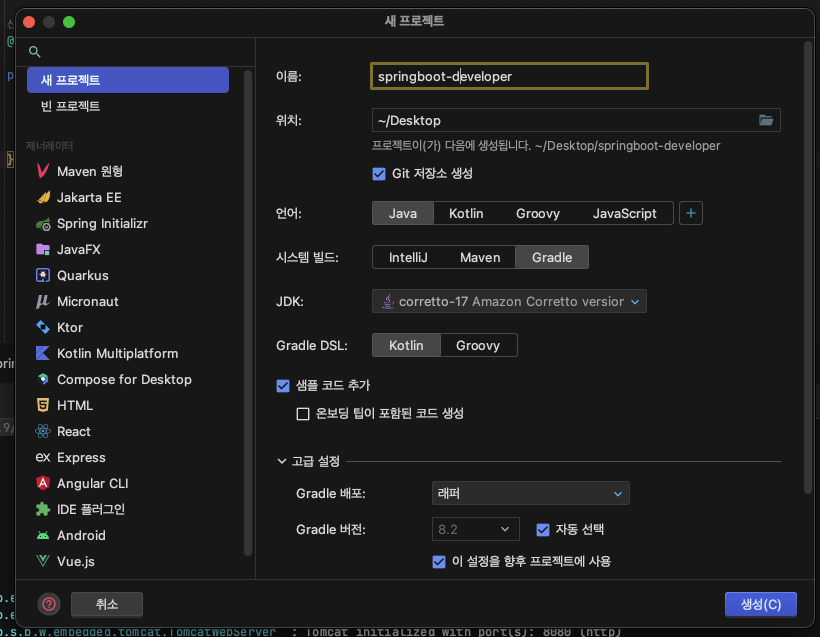
Task: Toggle Git 저장소 생성 checkbox
Action: click(x=379, y=174)
